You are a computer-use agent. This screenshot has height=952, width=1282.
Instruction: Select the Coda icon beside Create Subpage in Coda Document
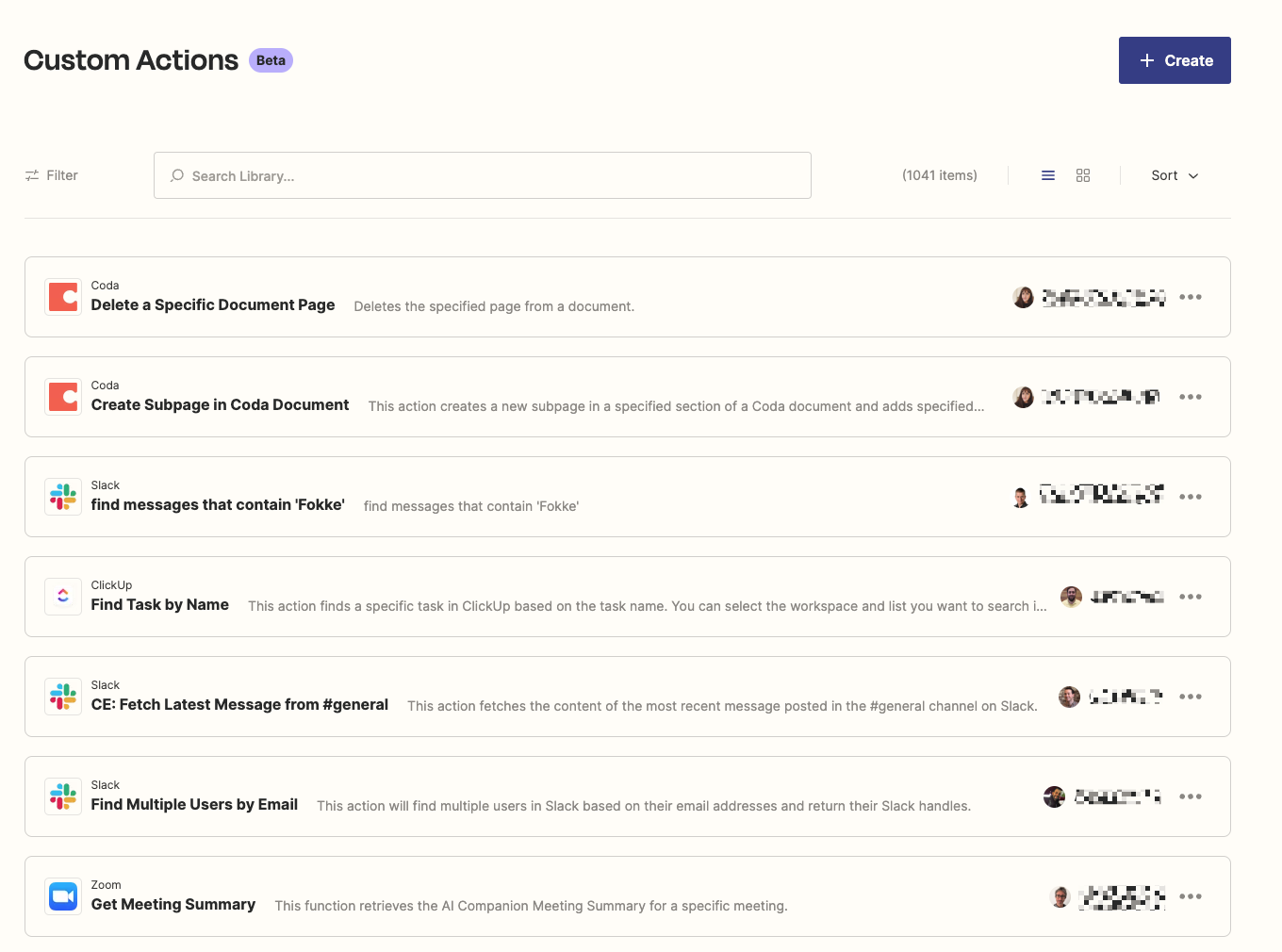point(62,396)
